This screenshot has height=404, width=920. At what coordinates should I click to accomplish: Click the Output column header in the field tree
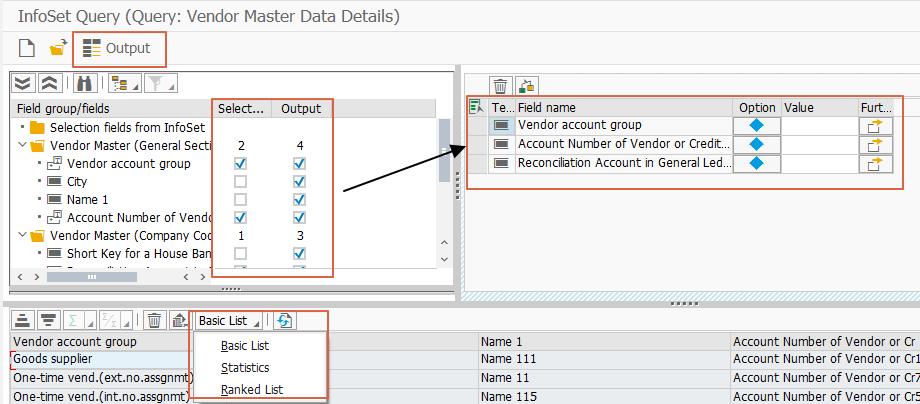[301, 108]
